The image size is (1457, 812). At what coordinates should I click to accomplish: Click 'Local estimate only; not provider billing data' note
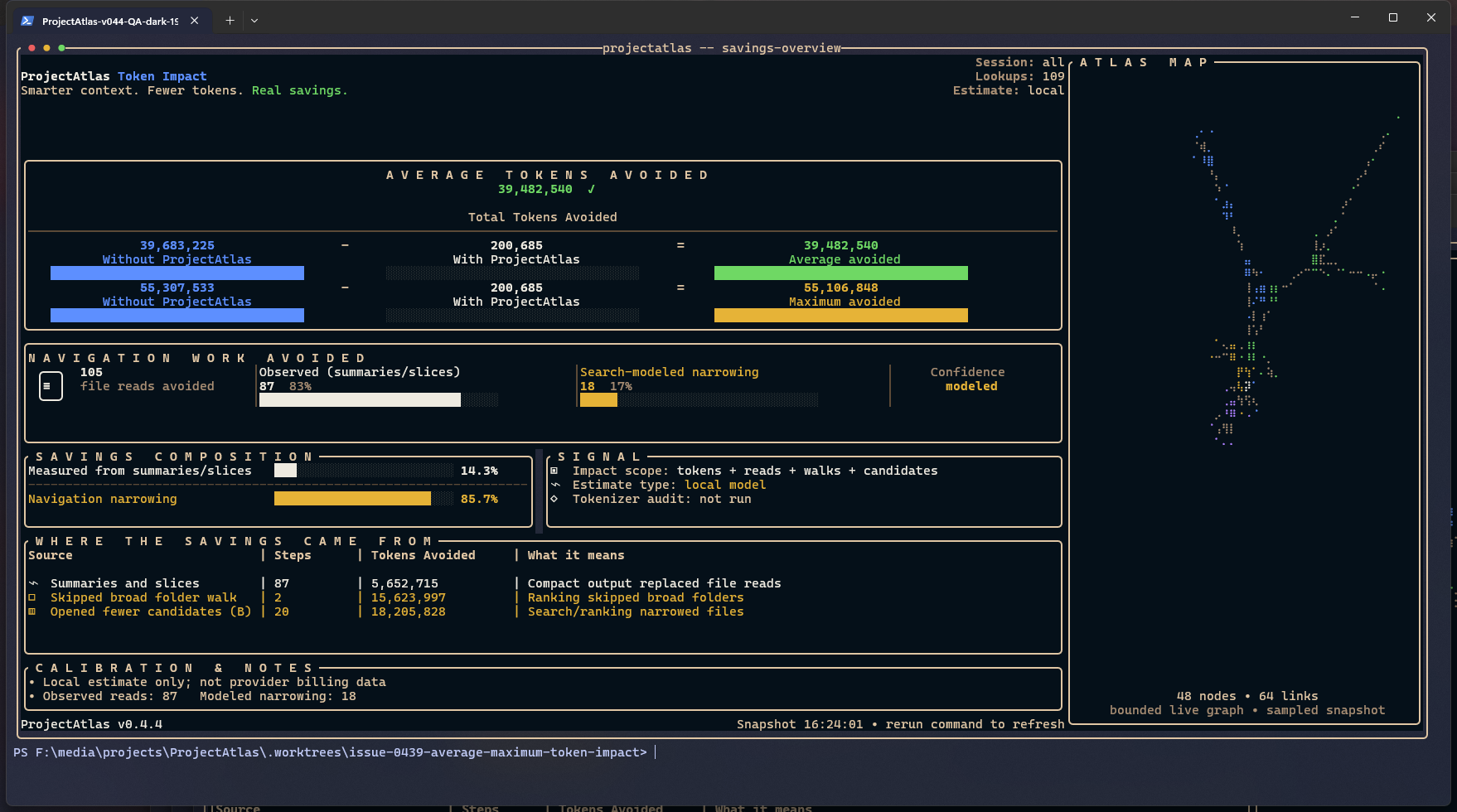tap(215, 682)
